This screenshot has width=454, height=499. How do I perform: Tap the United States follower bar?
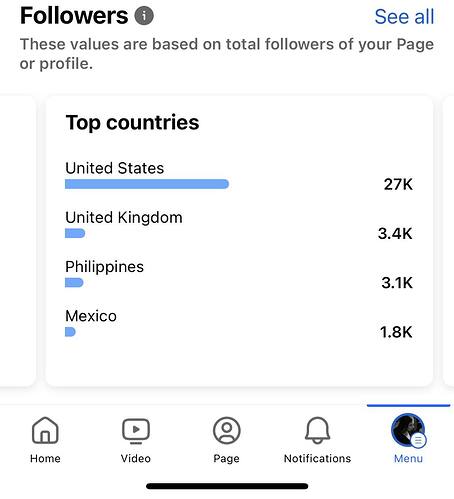click(x=147, y=184)
